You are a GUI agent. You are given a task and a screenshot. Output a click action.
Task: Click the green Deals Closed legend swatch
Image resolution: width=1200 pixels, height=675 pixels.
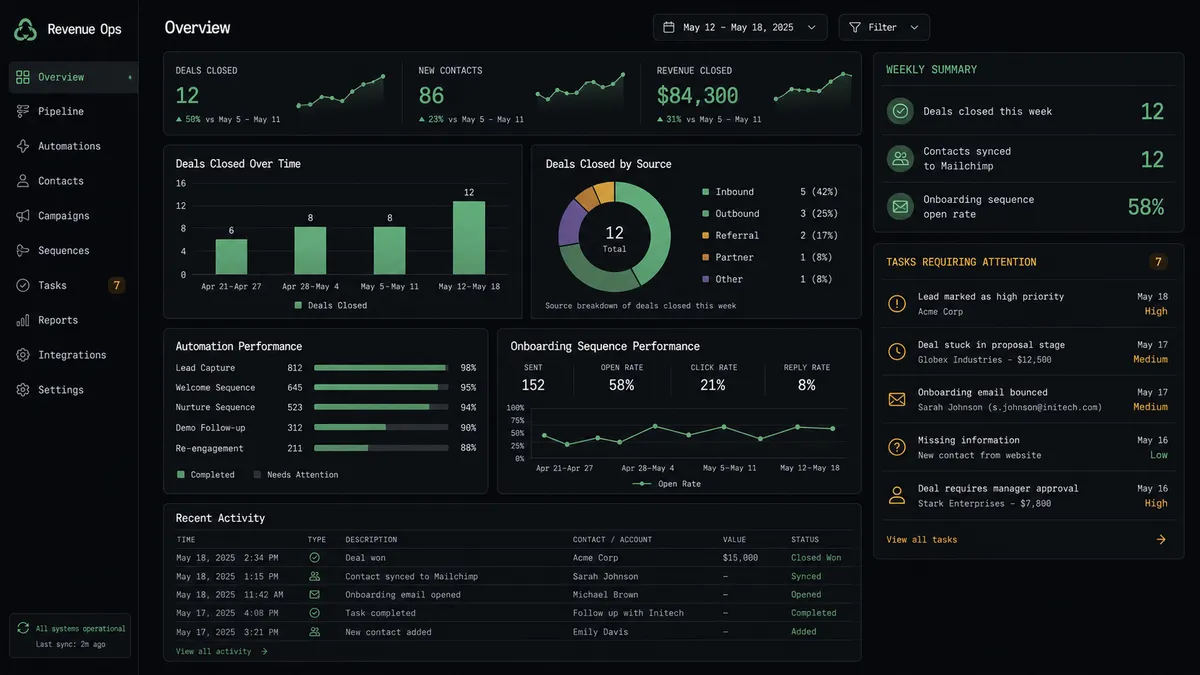pyautogui.click(x=298, y=305)
